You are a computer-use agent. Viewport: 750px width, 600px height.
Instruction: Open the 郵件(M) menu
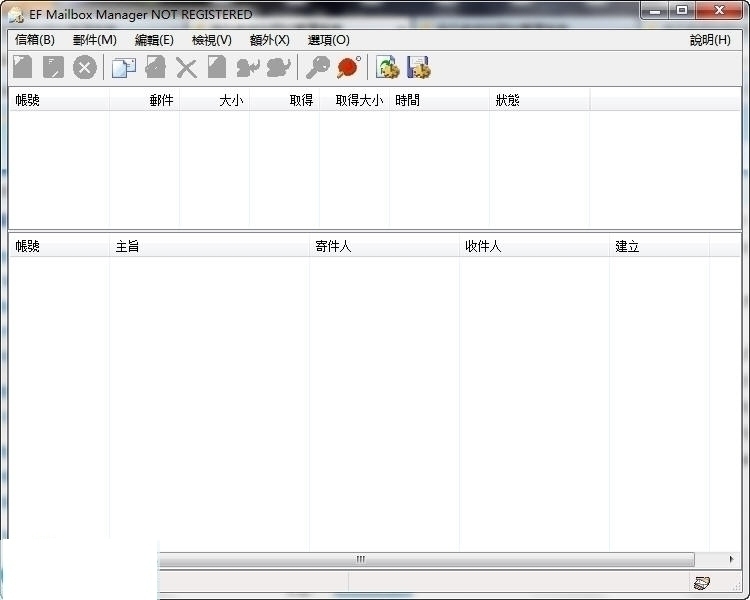click(x=95, y=40)
